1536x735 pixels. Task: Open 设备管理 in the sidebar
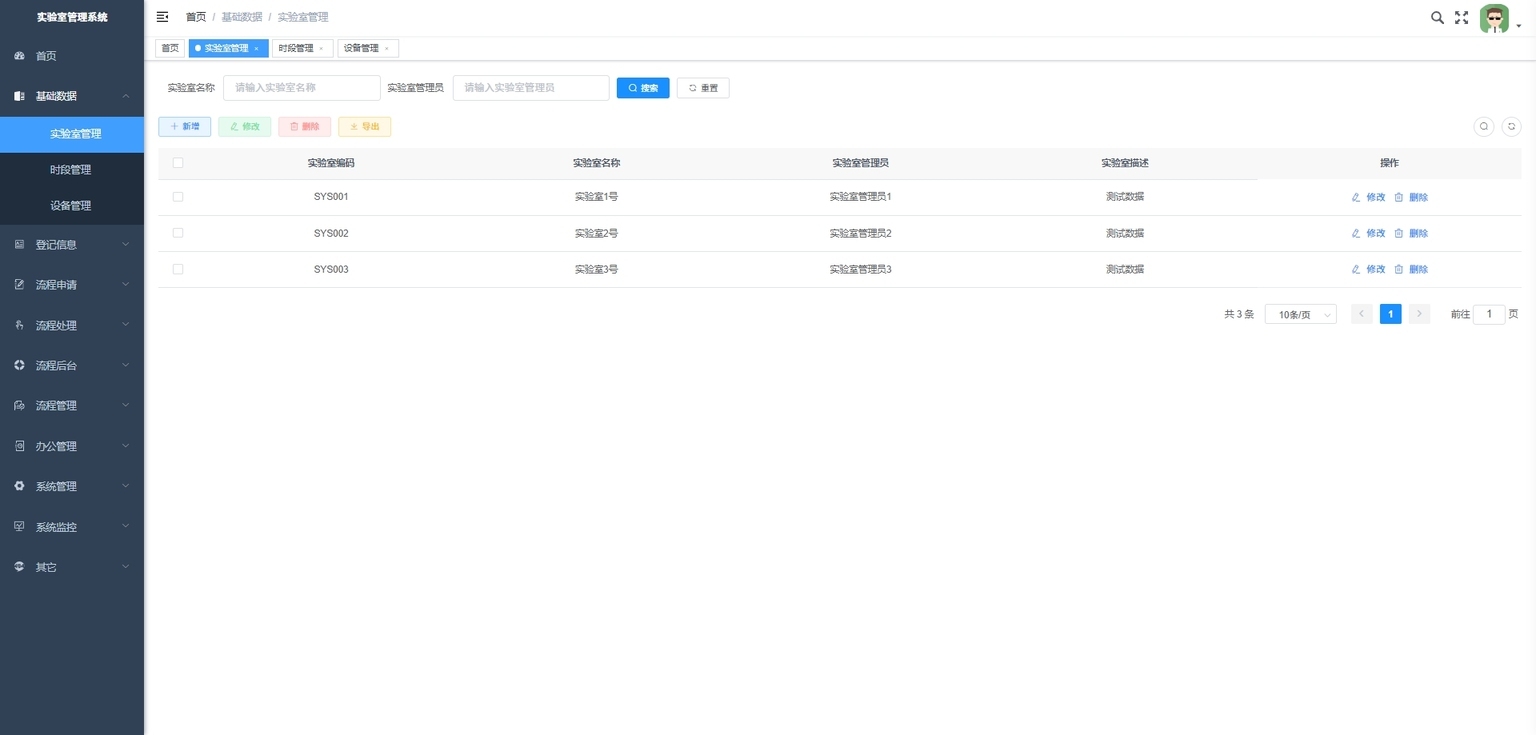pos(72,206)
